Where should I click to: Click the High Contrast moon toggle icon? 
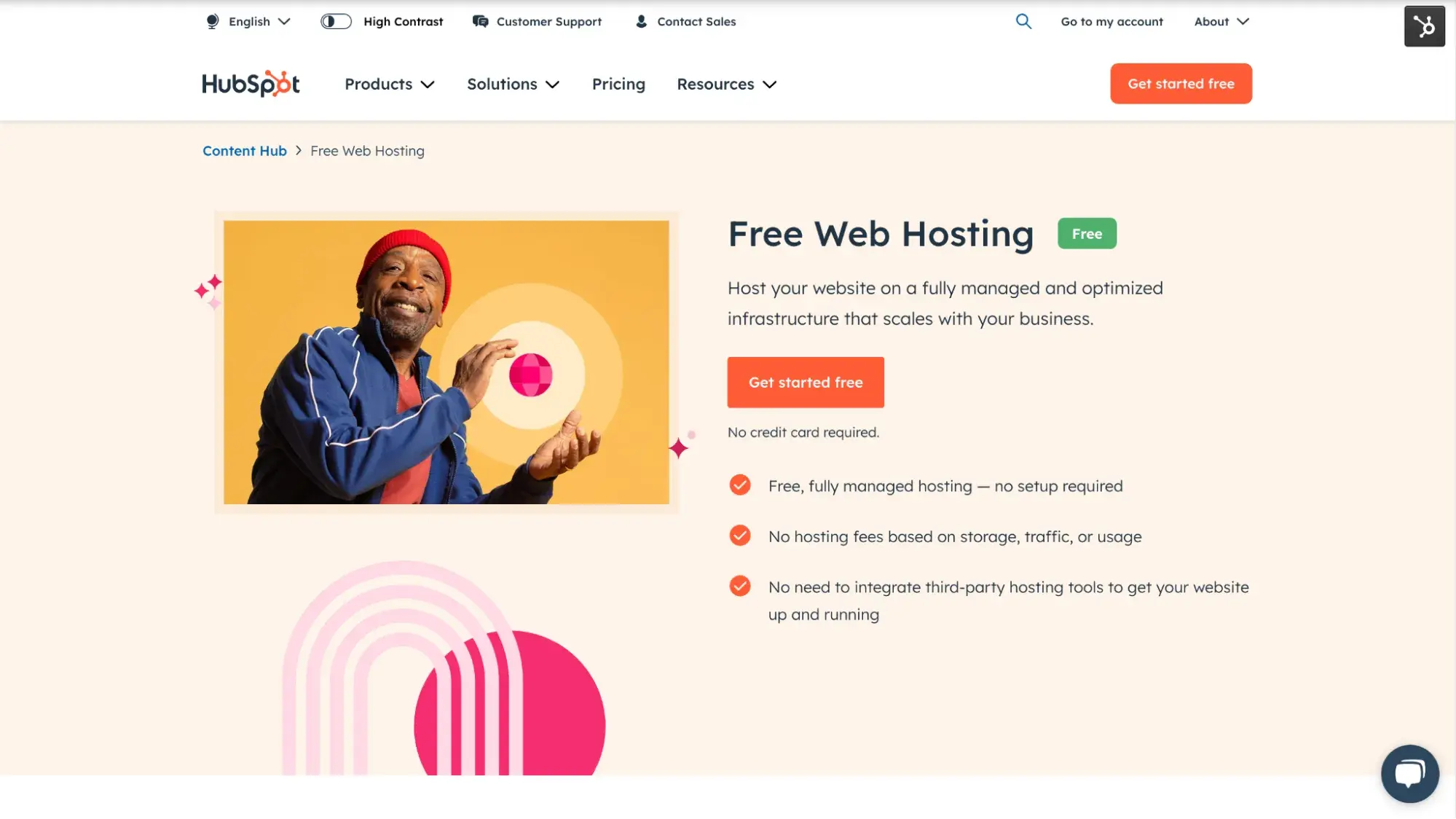pos(335,21)
